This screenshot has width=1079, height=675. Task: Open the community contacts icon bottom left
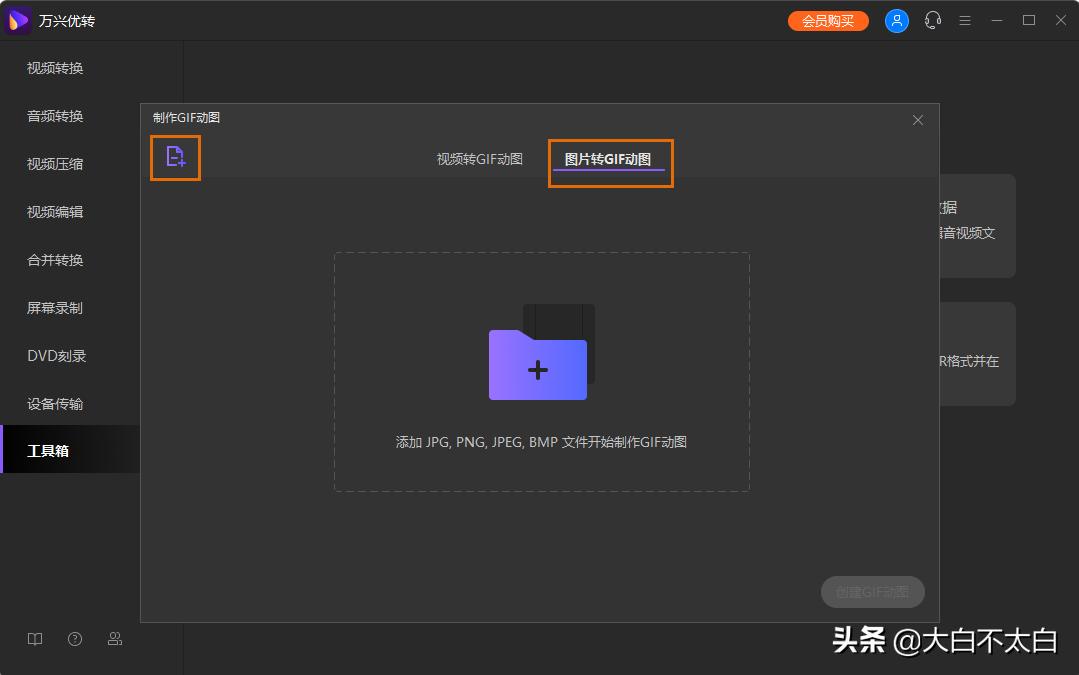(x=114, y=639)
